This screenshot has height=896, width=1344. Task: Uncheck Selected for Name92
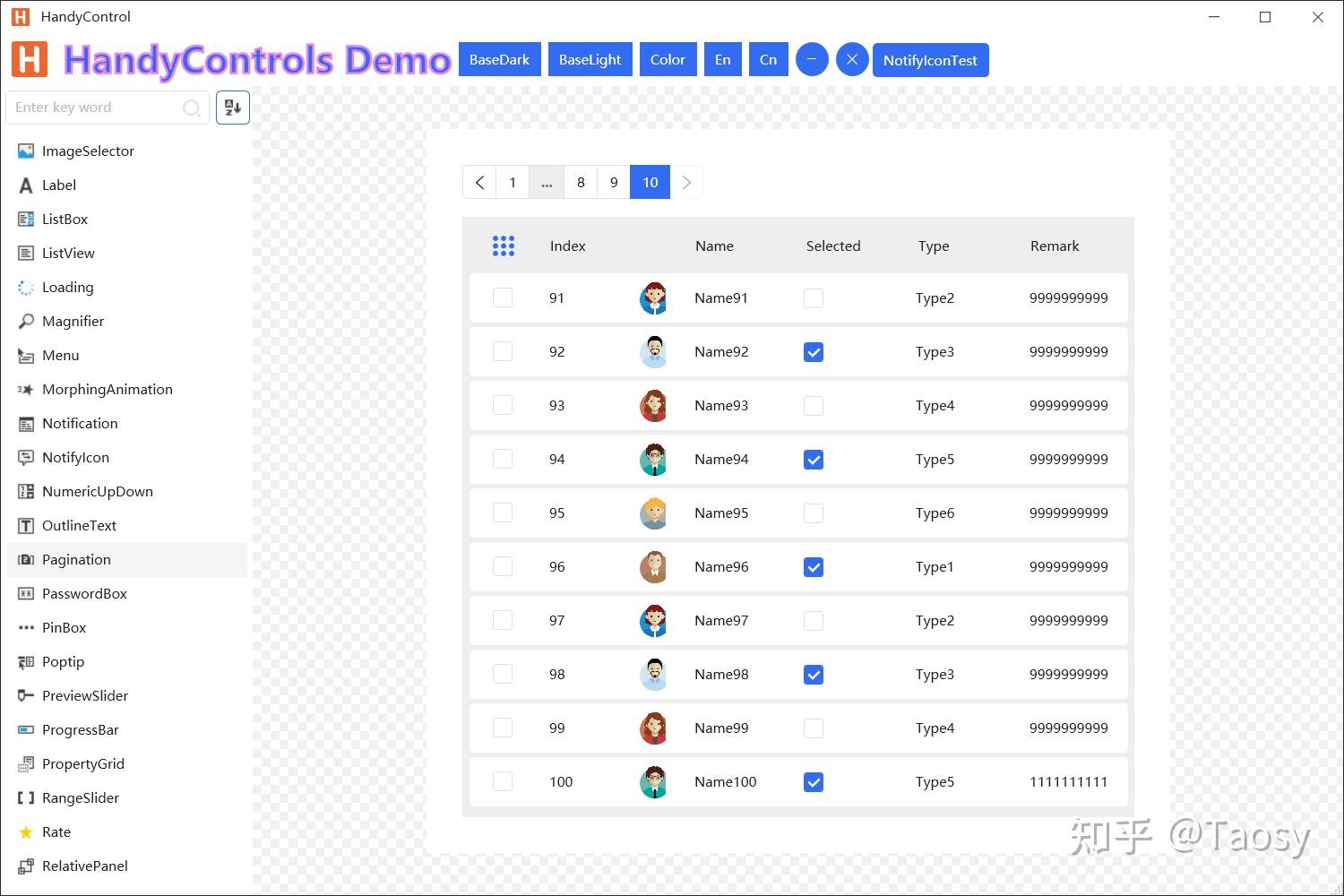813,351
